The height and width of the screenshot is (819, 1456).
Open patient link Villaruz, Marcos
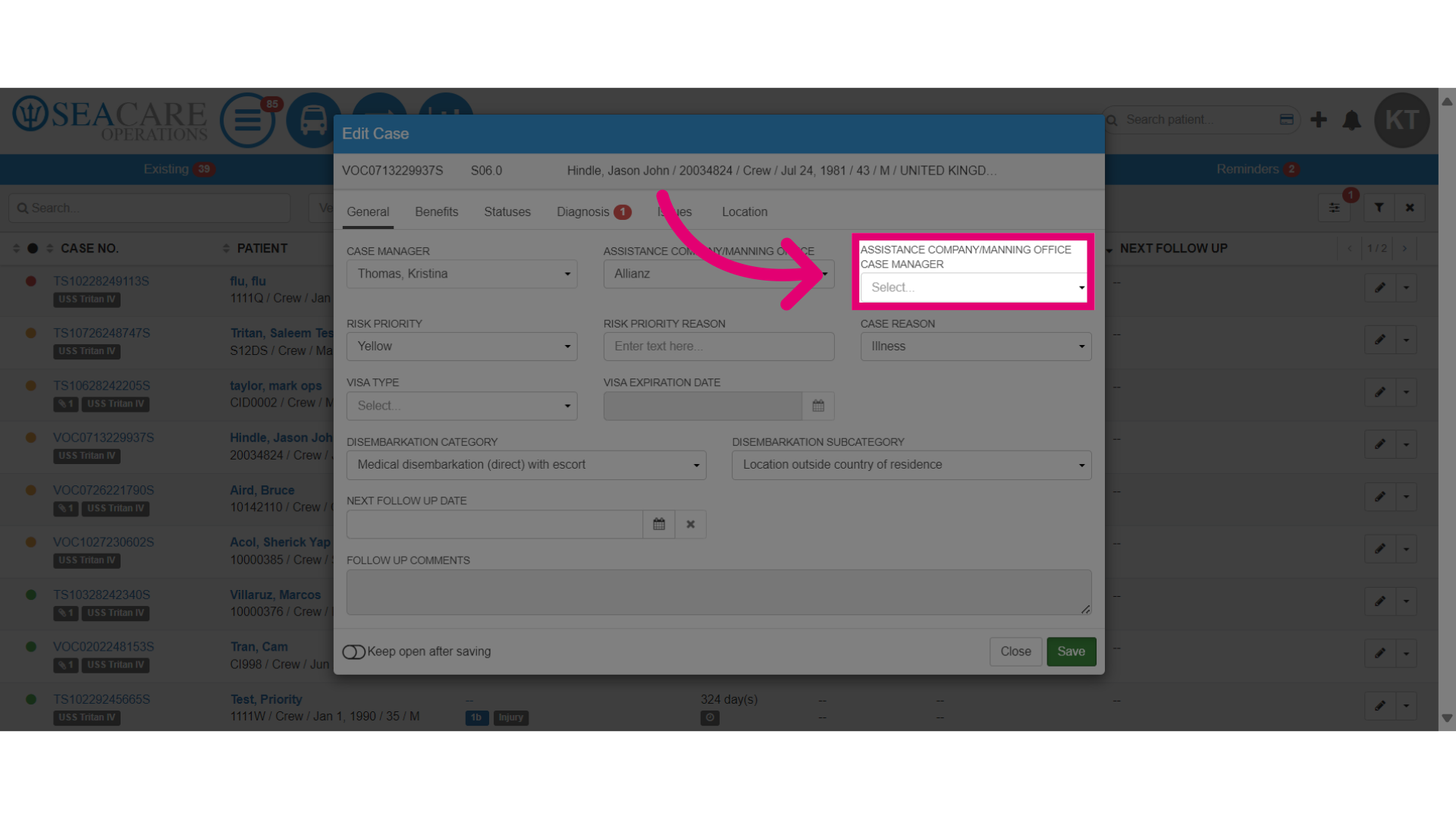click(x=275, y=595)
